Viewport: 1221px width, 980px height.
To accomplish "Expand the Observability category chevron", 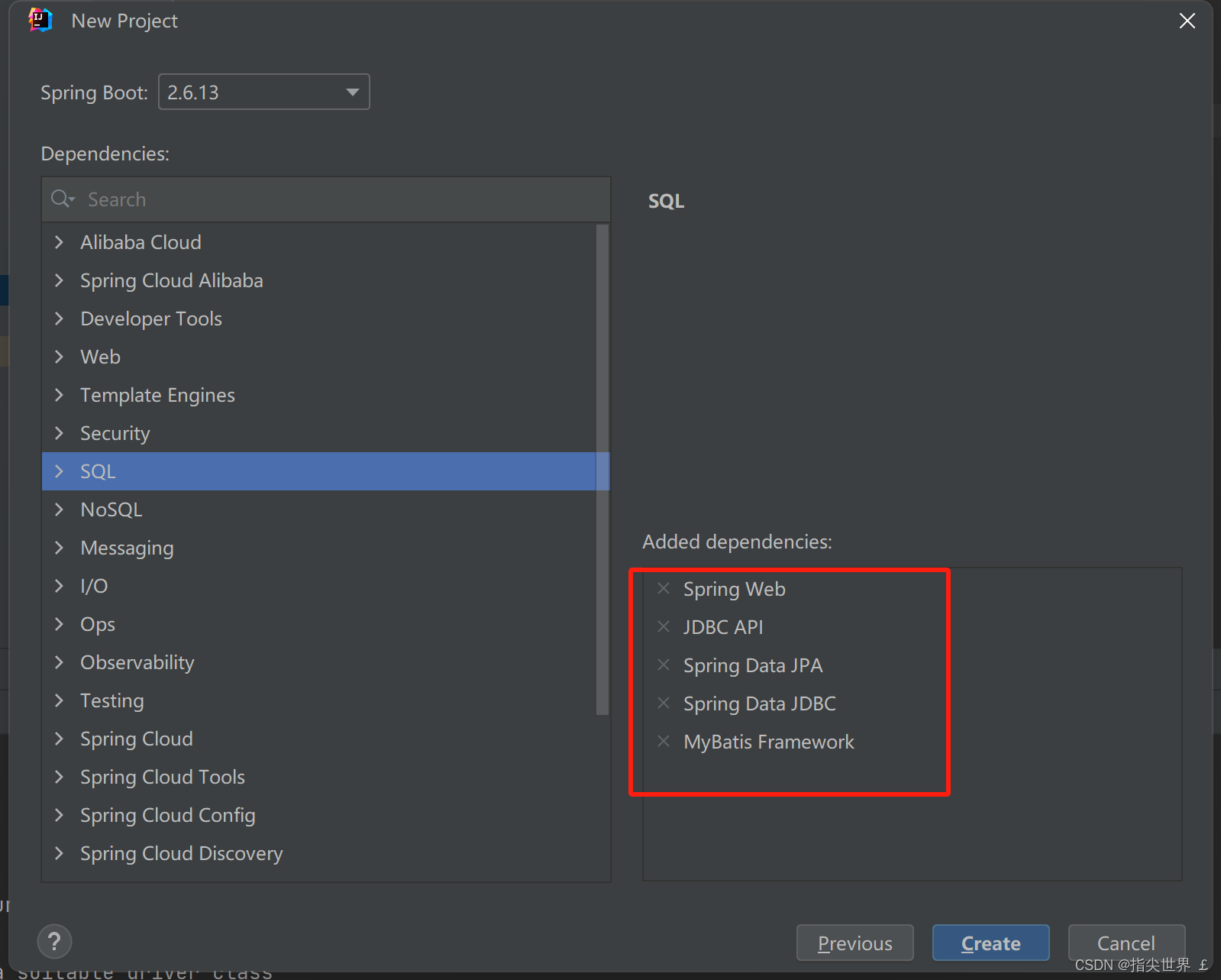I will (x=59, y=662).
